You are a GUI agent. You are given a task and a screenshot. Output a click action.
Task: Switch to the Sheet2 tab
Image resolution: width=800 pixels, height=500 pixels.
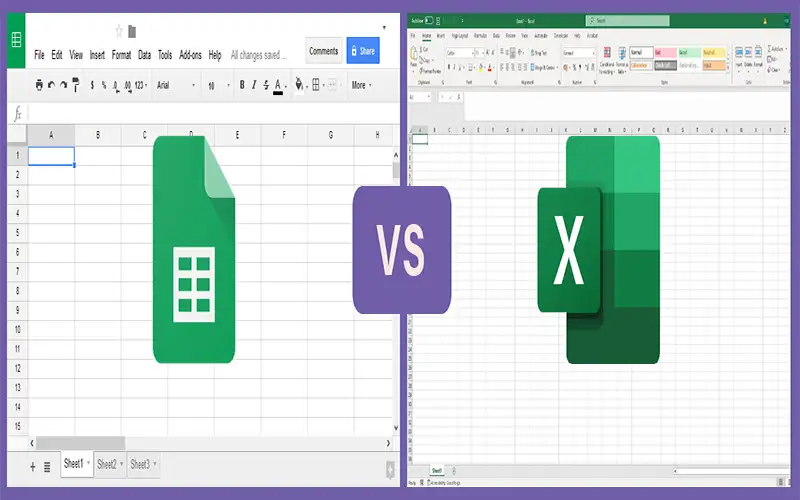click(x=109, y=465)
